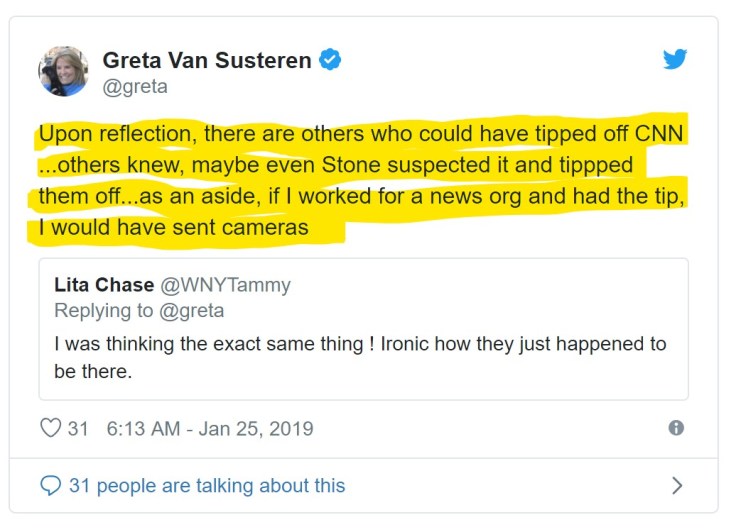
Task: Open the @WNYTammy handle
Action: click(222, 285)
